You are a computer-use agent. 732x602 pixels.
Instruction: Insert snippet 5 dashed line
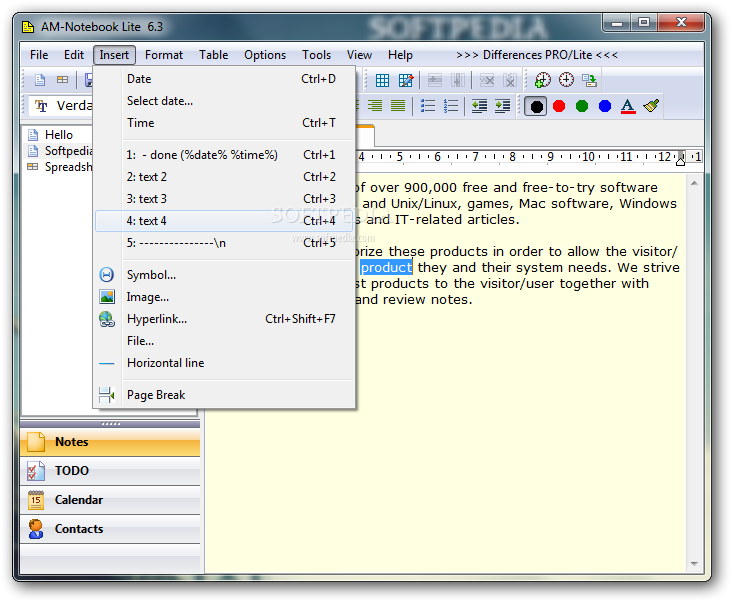(x=224, y=243)
